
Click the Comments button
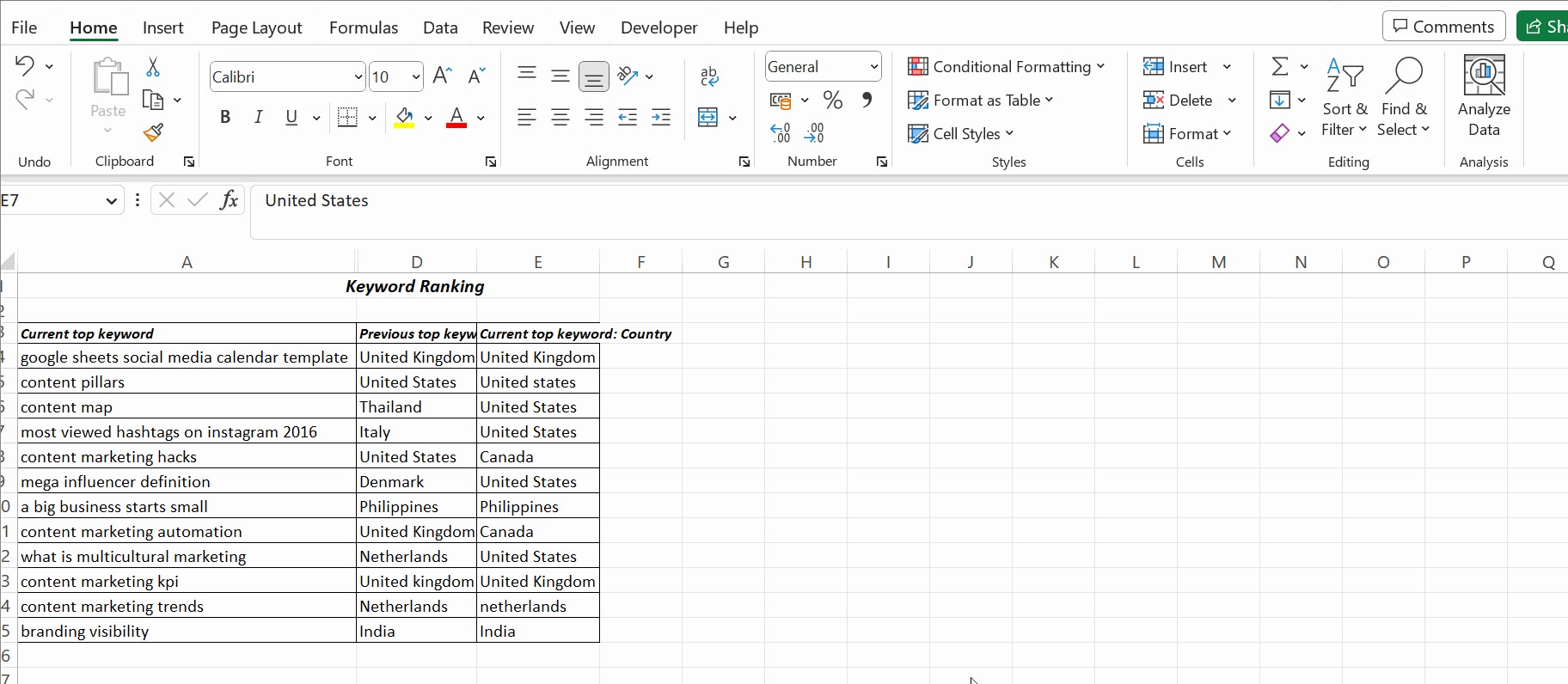click(1443, 26)
